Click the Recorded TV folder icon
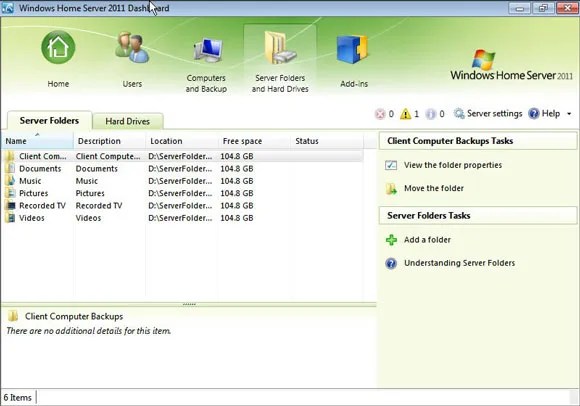The image size is (580, 406). 10,206
